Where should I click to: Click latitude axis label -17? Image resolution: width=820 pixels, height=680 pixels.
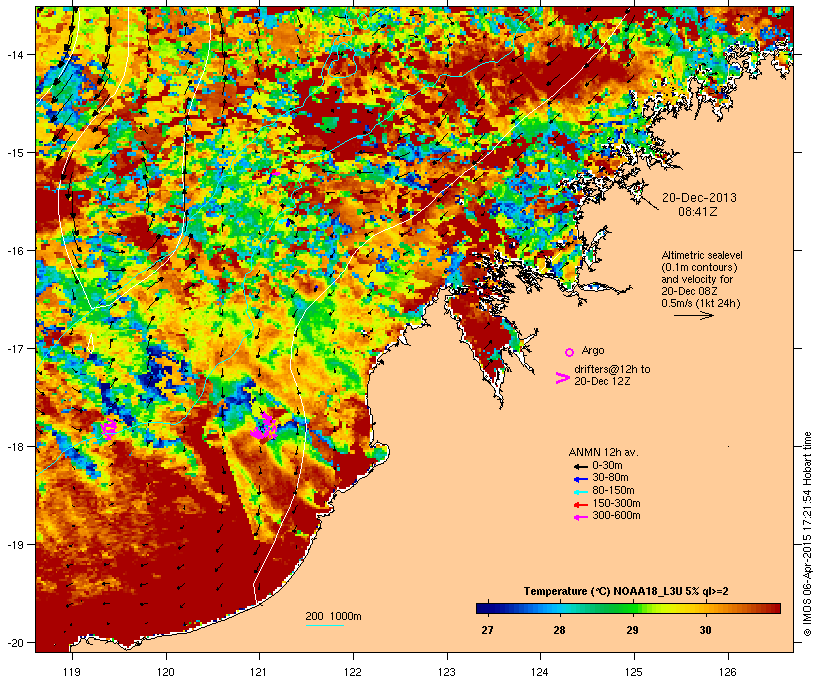tap(14, 348)
